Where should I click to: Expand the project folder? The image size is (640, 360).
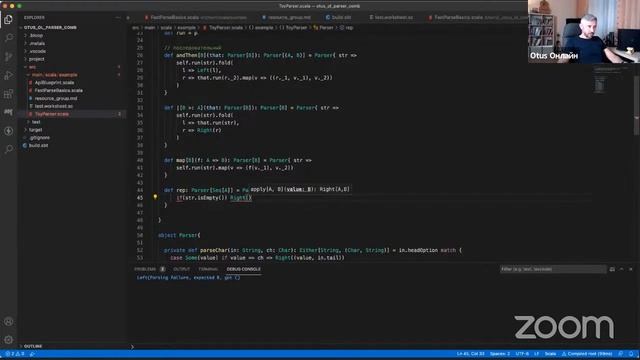(36, 59)
